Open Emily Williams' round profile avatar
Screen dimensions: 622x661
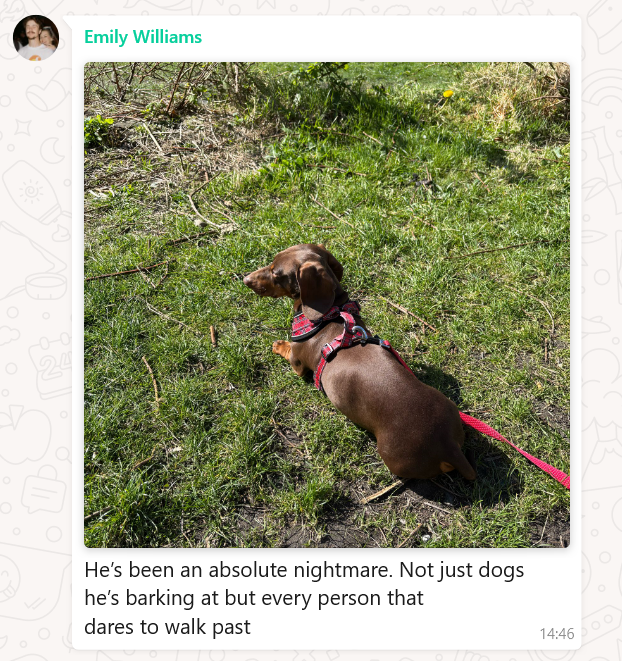[x=36, y=38]
